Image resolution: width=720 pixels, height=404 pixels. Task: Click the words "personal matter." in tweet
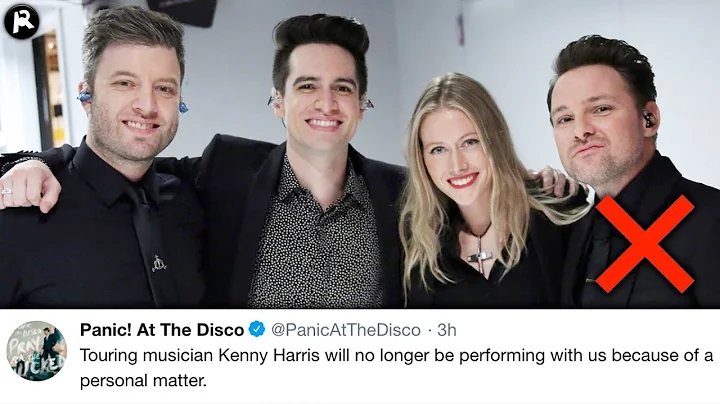[x=143, y=381]
